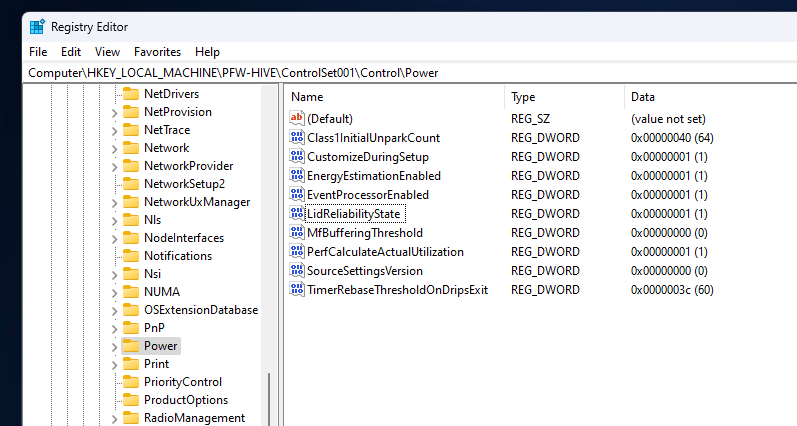Open the Favorites menu
This screenshot has height=426, width=797.
click(x=157, y=52)
